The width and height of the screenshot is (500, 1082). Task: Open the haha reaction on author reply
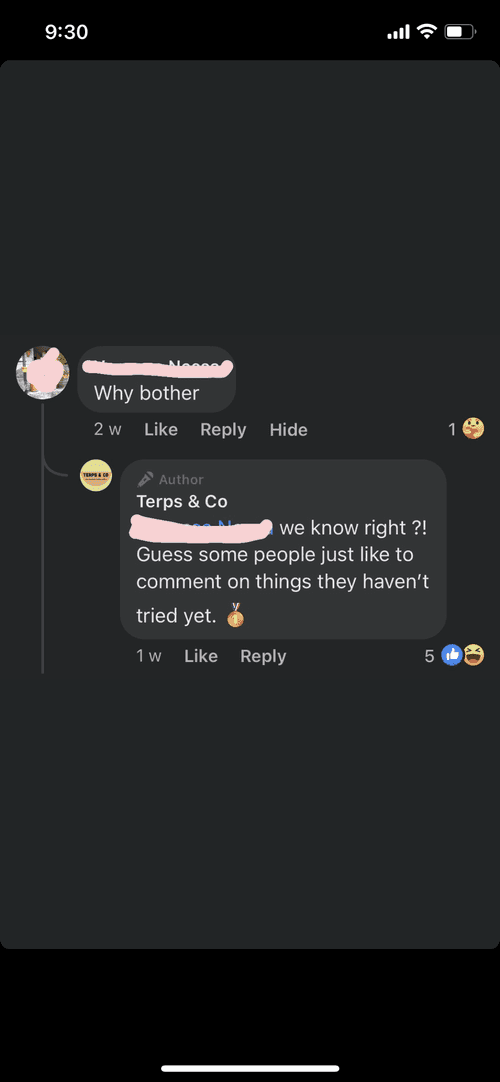[x=474, y=655]
